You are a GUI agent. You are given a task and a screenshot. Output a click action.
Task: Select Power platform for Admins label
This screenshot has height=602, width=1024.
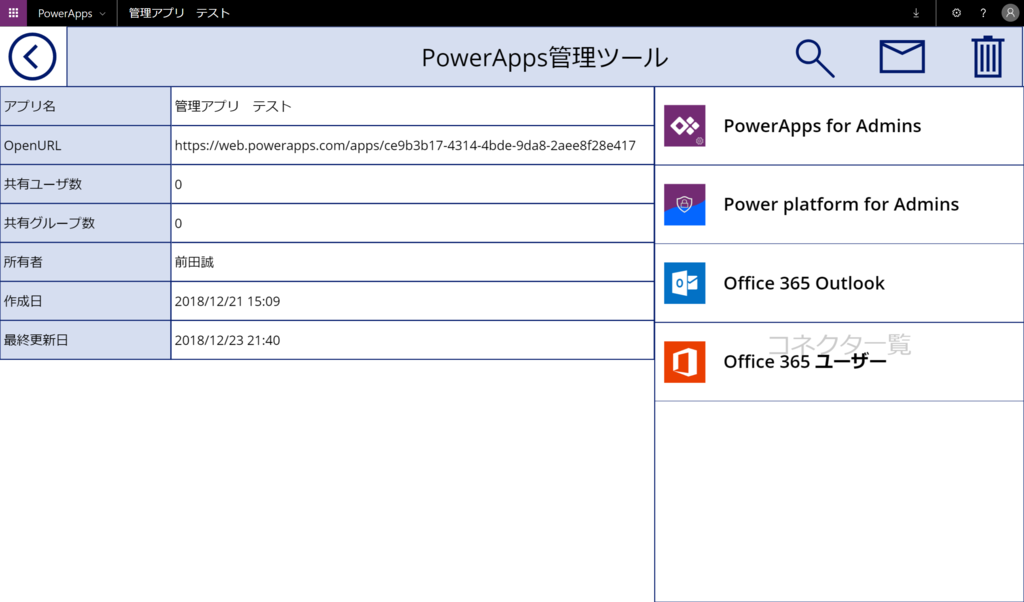click(841, 204)
